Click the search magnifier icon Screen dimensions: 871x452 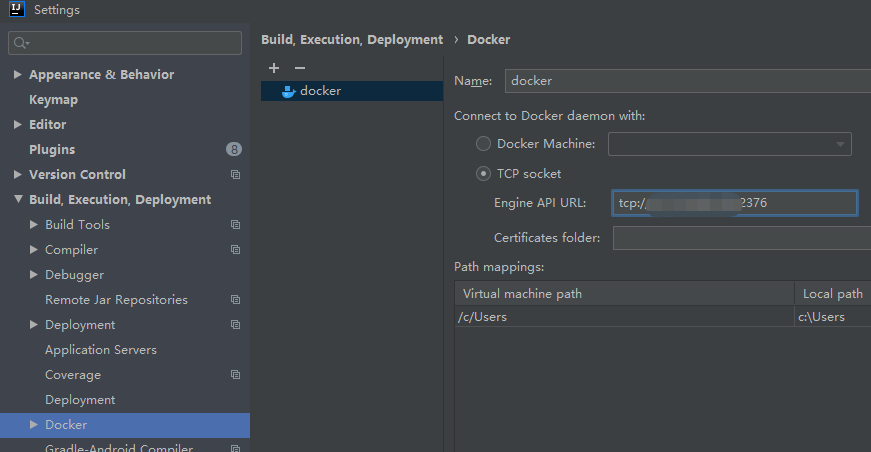coord(21,43)
